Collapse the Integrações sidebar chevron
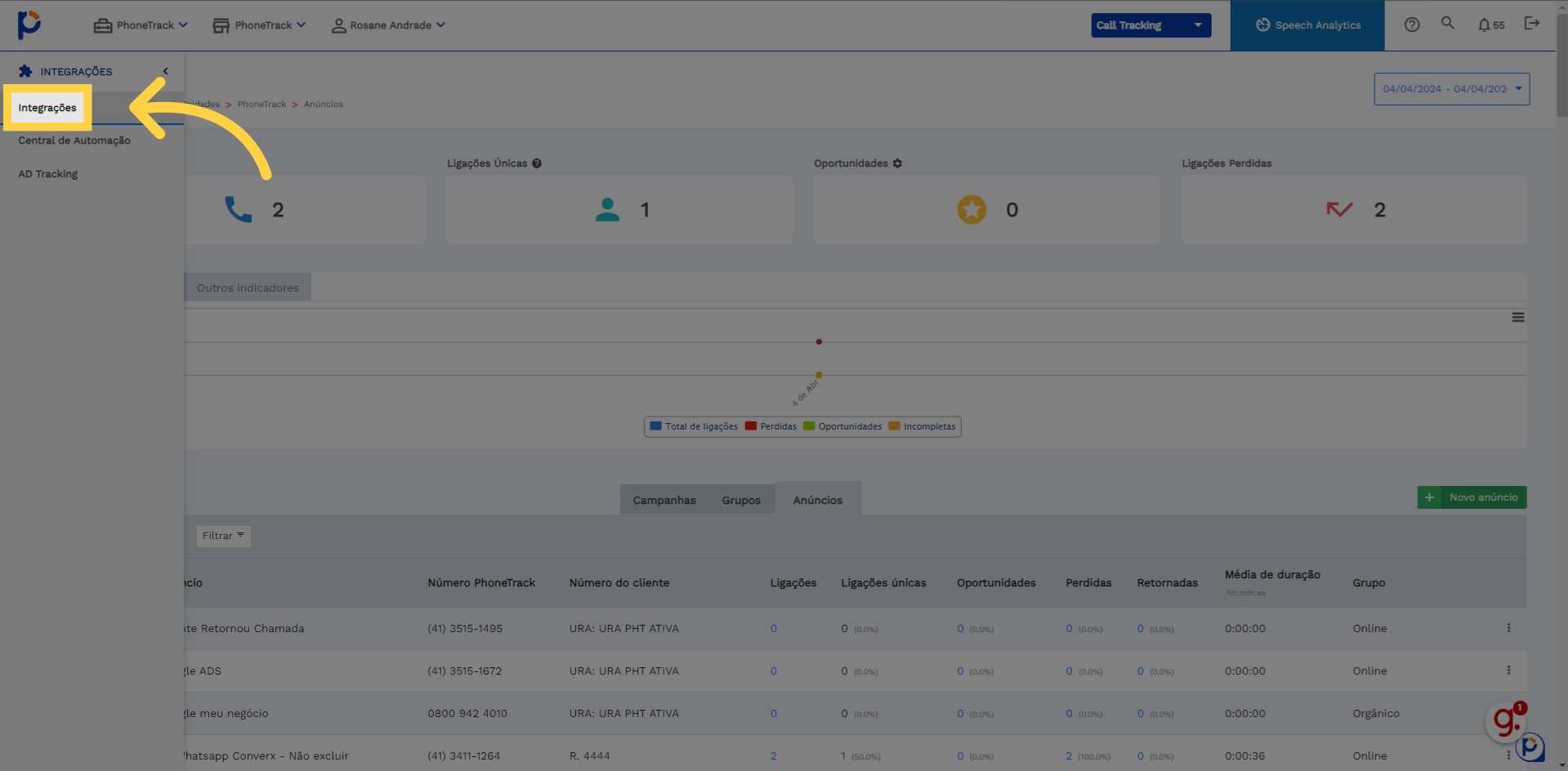Viewport: 1568px width, 771px height. tap(166, 71)
